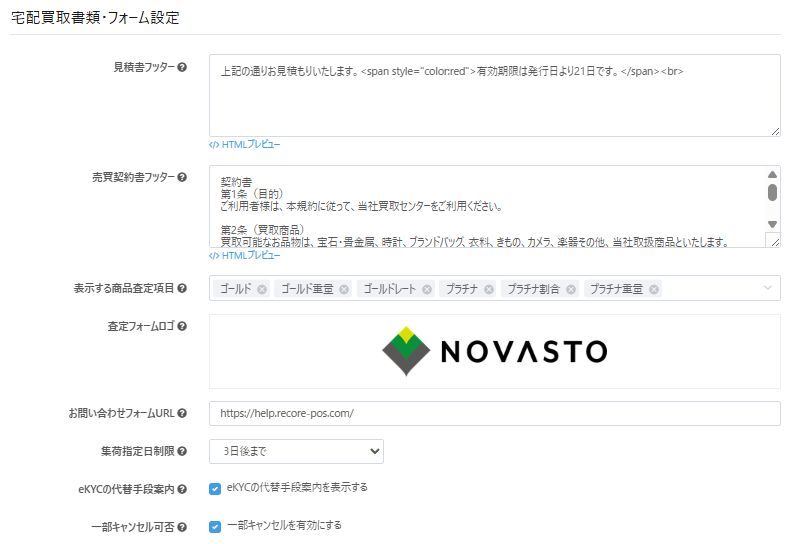Image resolution: width=789 pixels, height=544 pixels.
Task: Remove the プラチナ割合 tag
Action: pos(571,289)
